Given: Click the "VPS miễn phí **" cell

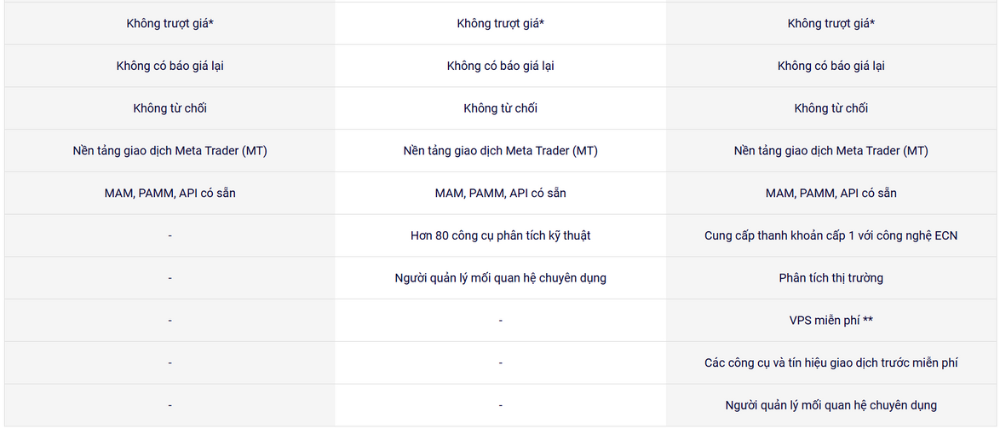Looking at the screenshot, I should tap(830, 321).
